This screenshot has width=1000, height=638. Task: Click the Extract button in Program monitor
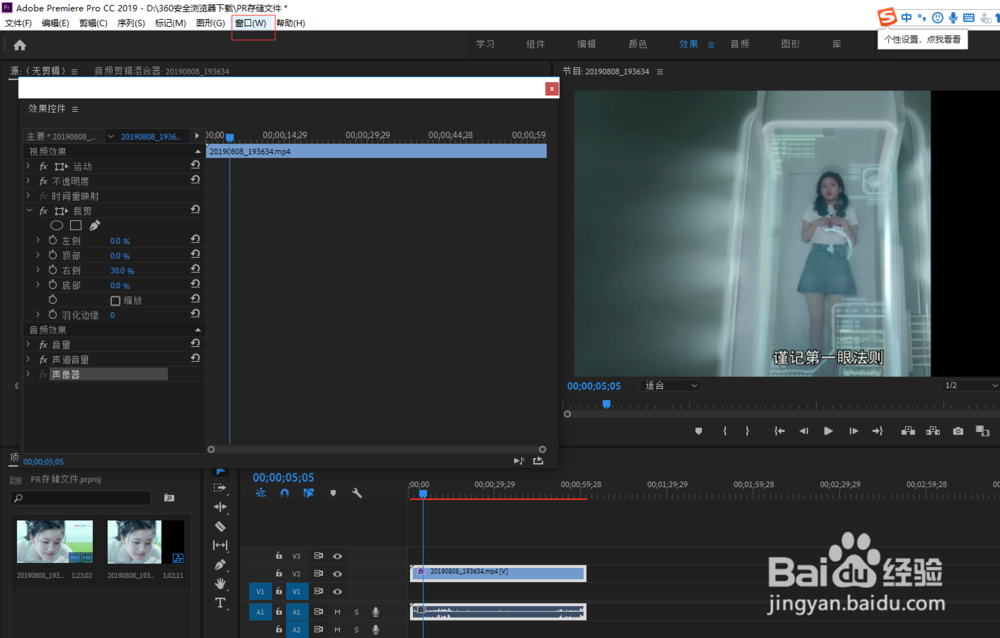(933, 431)
